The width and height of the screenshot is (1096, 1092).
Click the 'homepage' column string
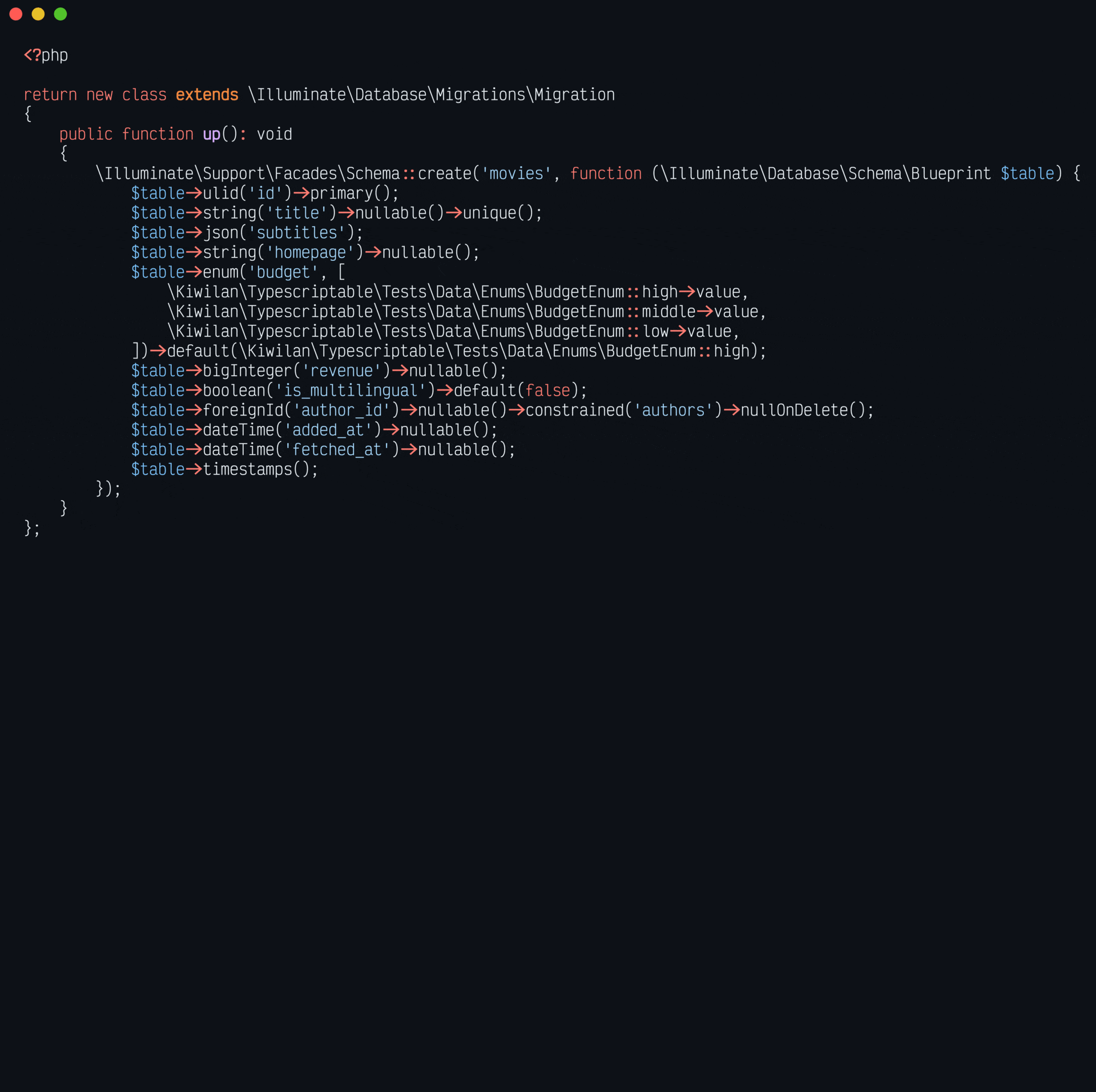(310, 252)
